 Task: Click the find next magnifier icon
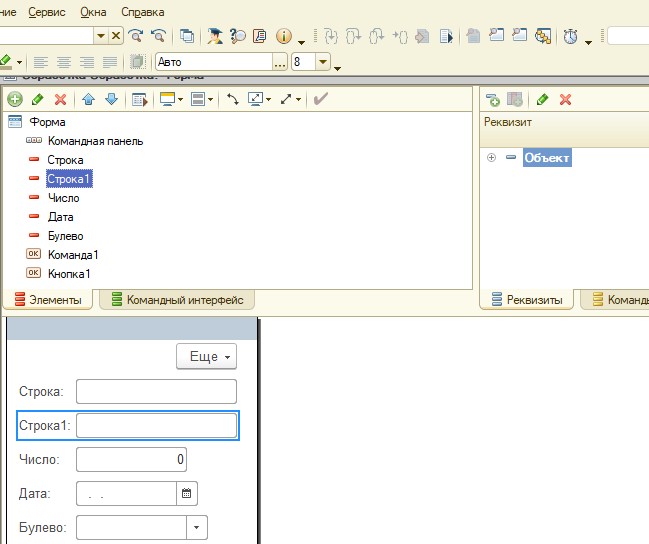coord(135,36)
